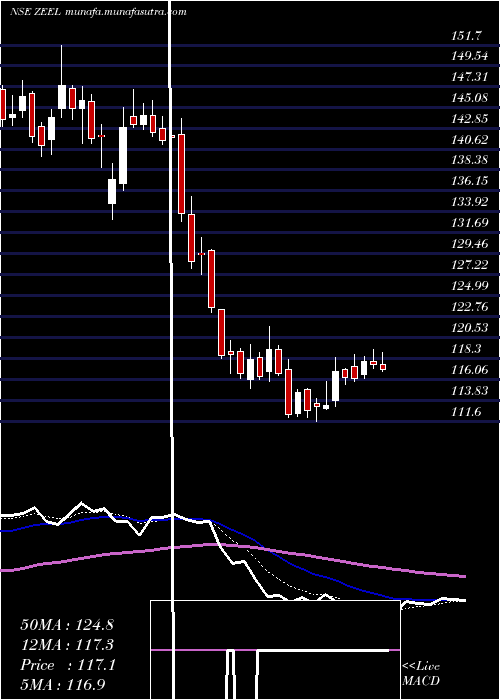Click the 111.6 lowest price label
The width and height of the screenshot is (500, 700).
[467, 412]
